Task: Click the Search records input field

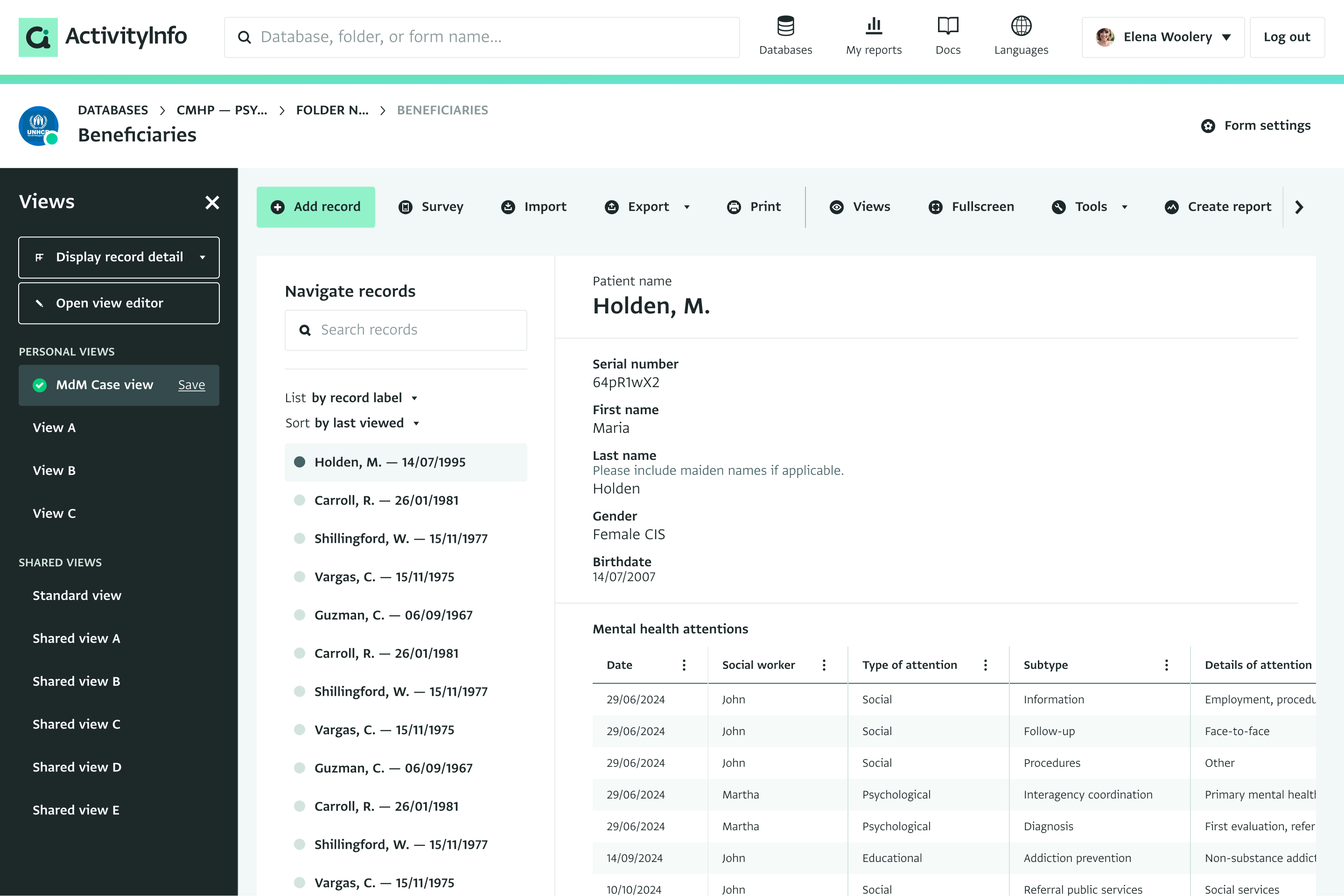Action: 406,330
